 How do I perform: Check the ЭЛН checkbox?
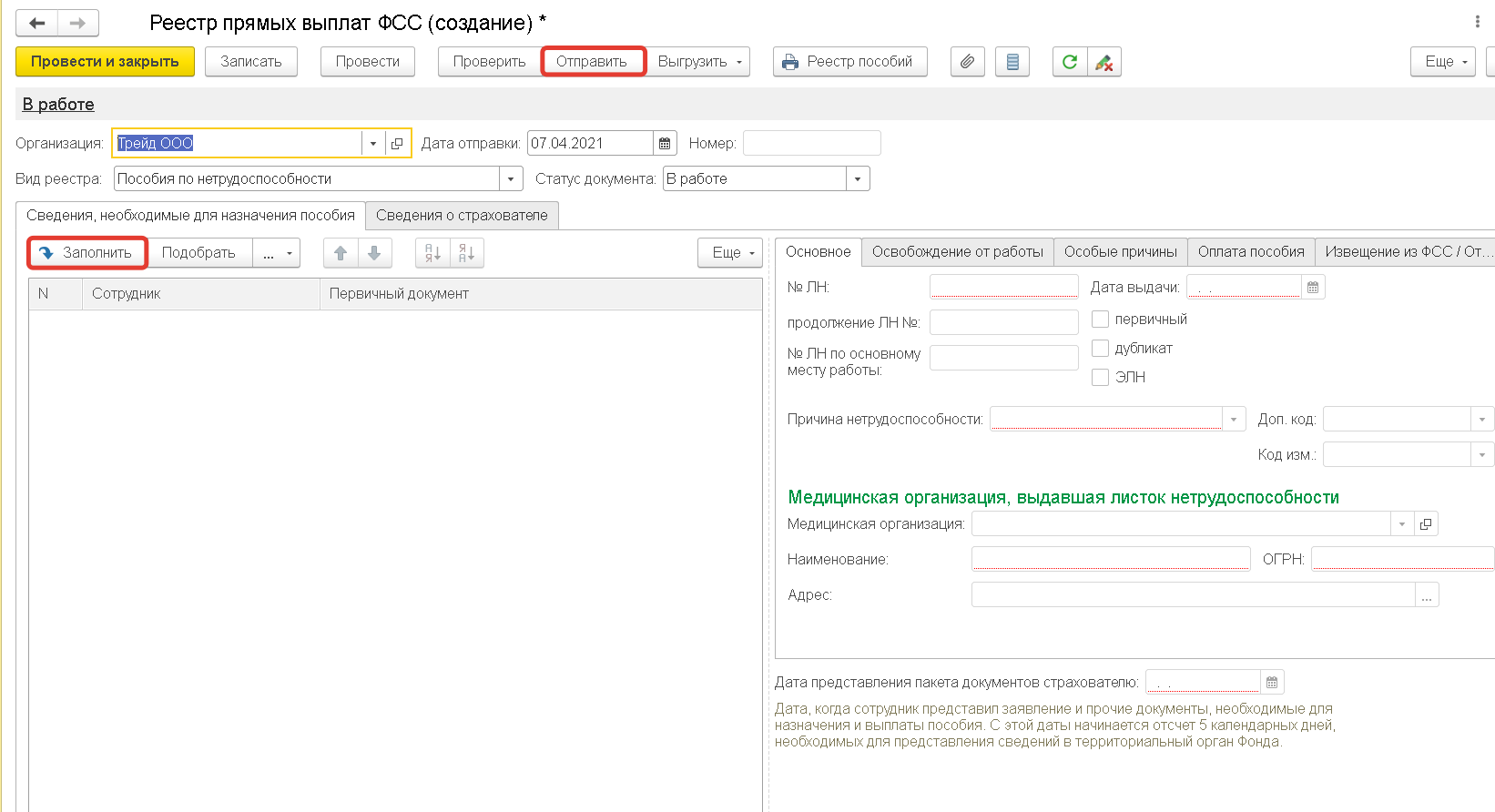click(1100, 377)
